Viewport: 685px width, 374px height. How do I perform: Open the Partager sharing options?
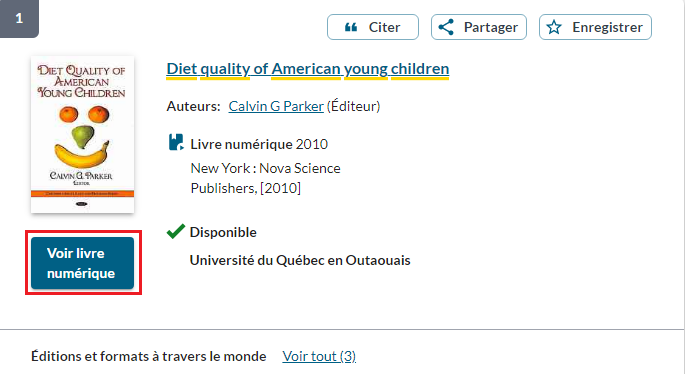tap(479, 27)
